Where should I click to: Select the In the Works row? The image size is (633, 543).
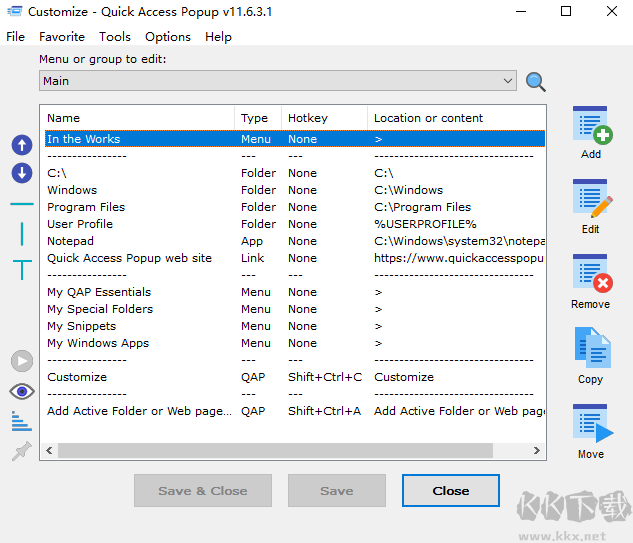click(295, 139)
